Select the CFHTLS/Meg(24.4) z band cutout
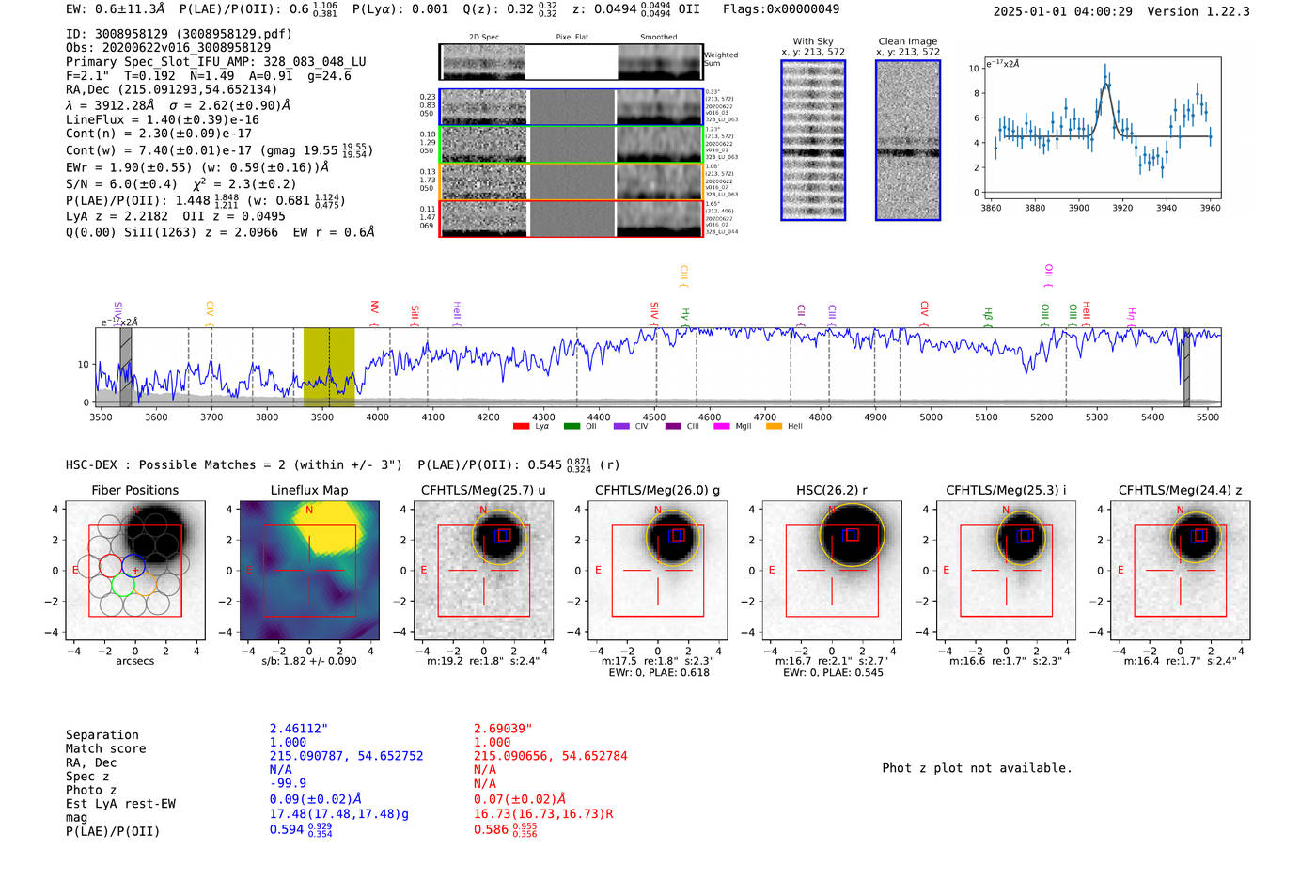The width and height of the screenshot is (1316, 896). point(1181,570)
